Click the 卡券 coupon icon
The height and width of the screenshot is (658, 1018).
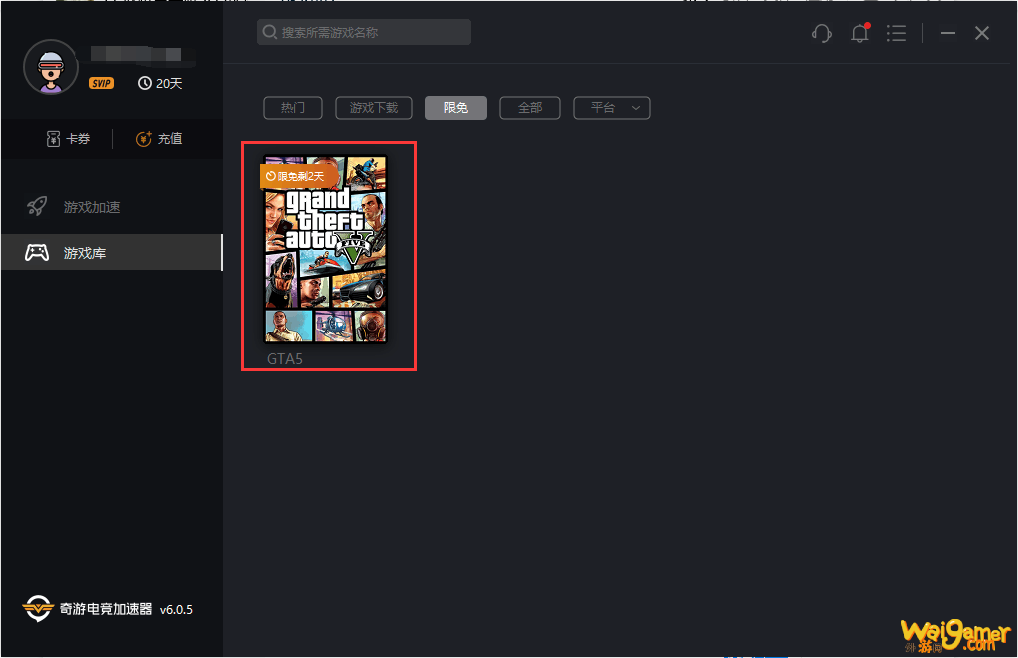click(x=53, y=139)
